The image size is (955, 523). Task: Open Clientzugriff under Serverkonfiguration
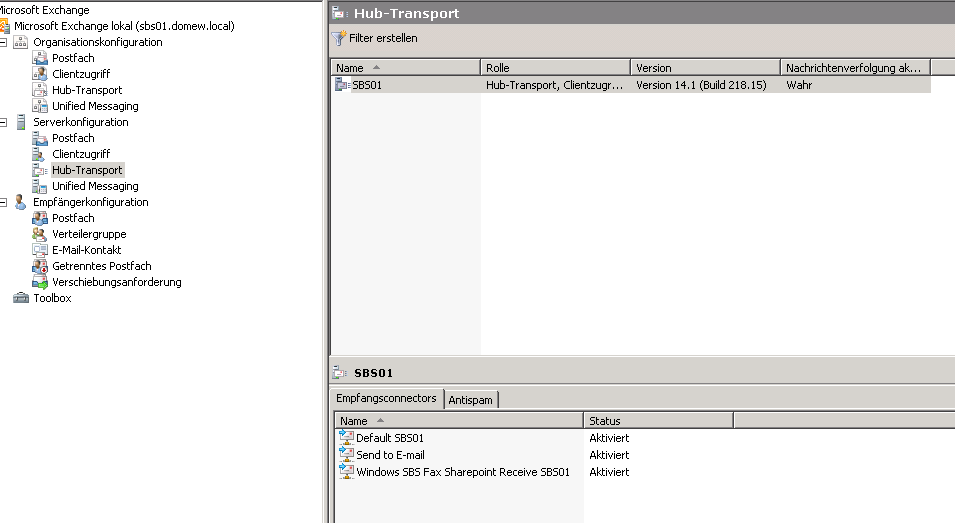coord(81,154)
